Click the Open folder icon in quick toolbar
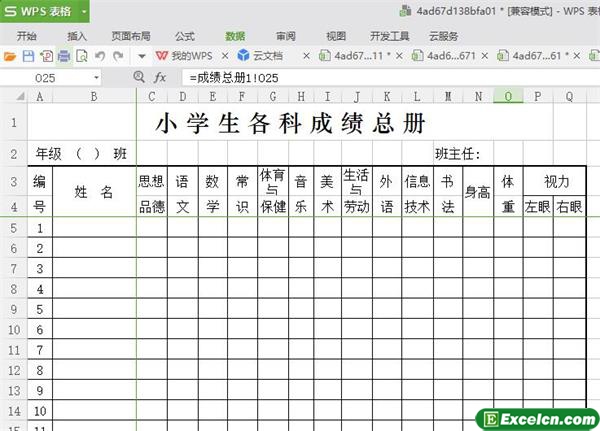Screen dimensions: 600x431 pos(11,56)
